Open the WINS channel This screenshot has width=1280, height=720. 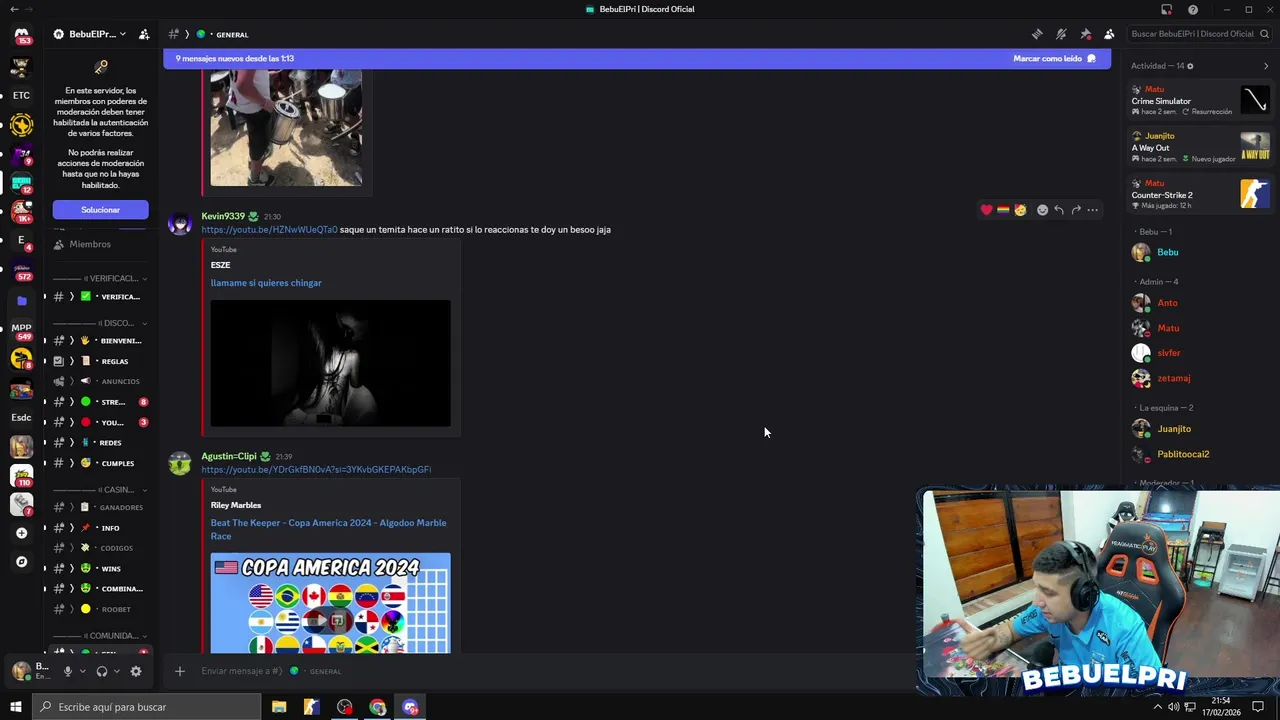[x=98, y=568]
